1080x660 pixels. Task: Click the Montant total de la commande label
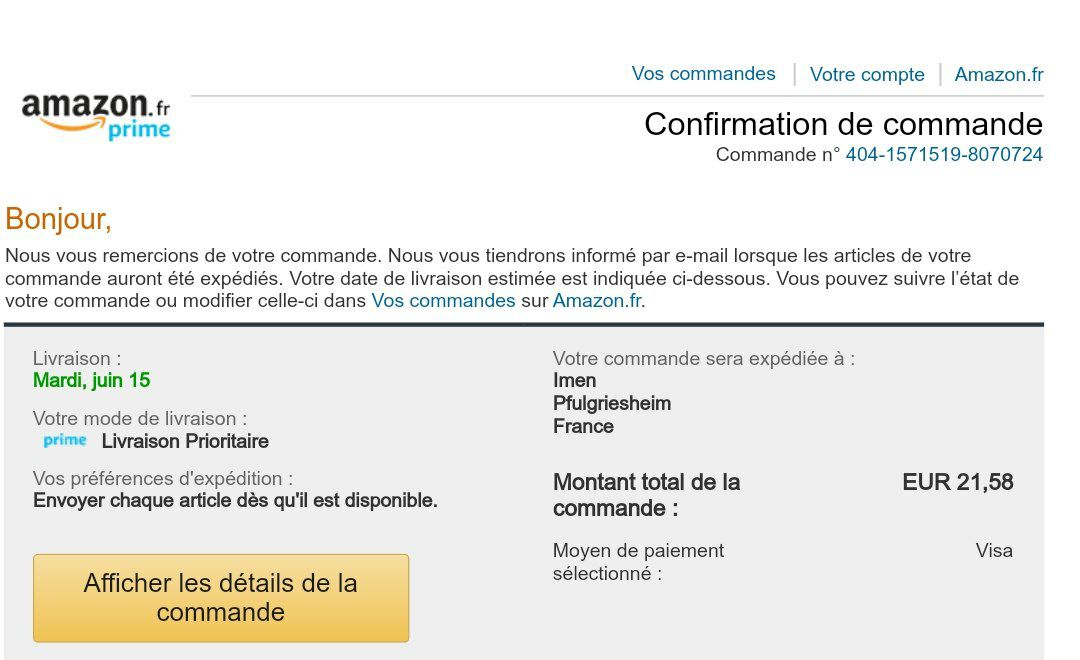pyautogui.click(x=646, y=495)
